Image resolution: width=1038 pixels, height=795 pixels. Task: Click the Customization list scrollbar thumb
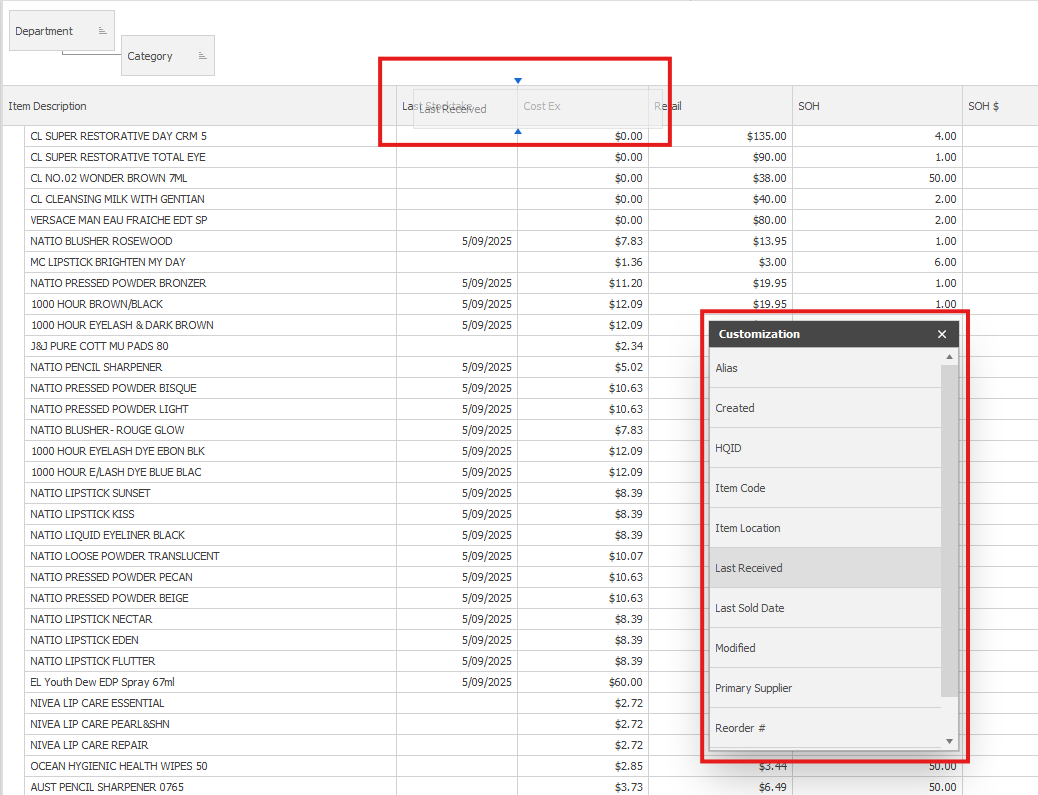(949, 530)
